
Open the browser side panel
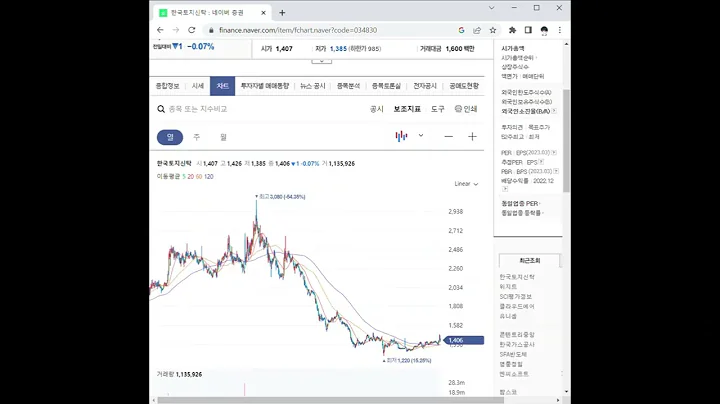tap(528, 30)
